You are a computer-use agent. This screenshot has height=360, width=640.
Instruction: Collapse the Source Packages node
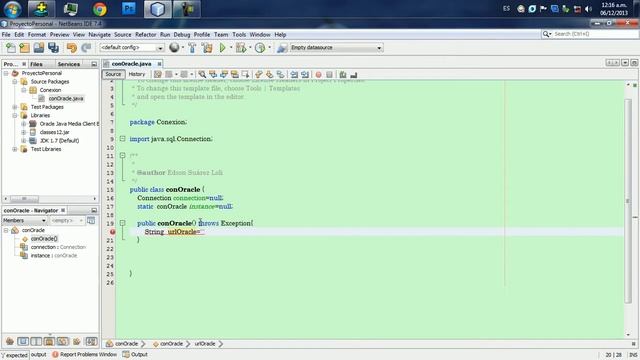[x=15, y=82]
